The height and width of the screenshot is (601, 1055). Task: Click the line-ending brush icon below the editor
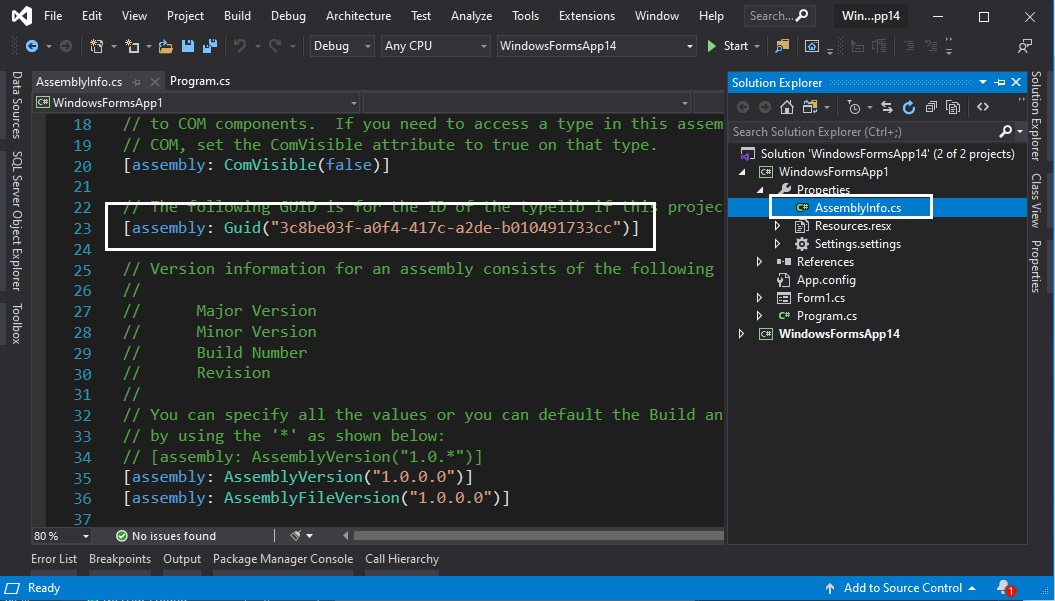pyautogui.click(x=295, y=536)
